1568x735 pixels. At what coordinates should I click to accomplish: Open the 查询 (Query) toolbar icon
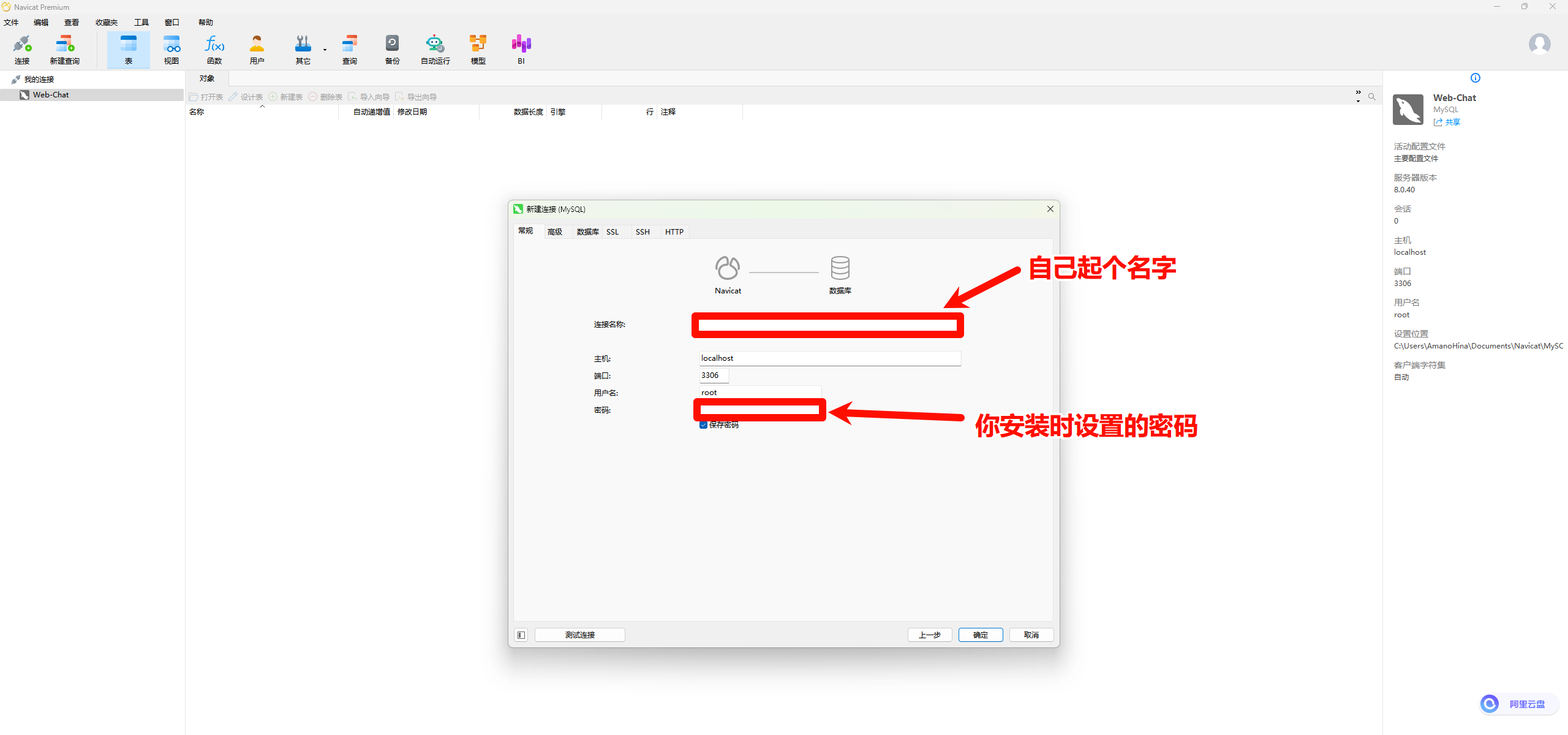pos(350,50)
